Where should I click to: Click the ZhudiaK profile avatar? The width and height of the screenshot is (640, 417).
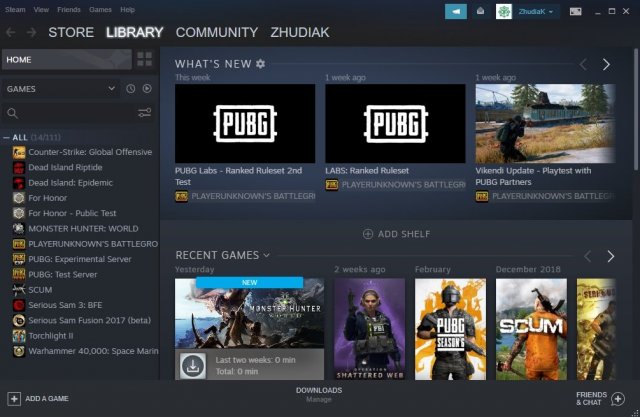(504, 11)
